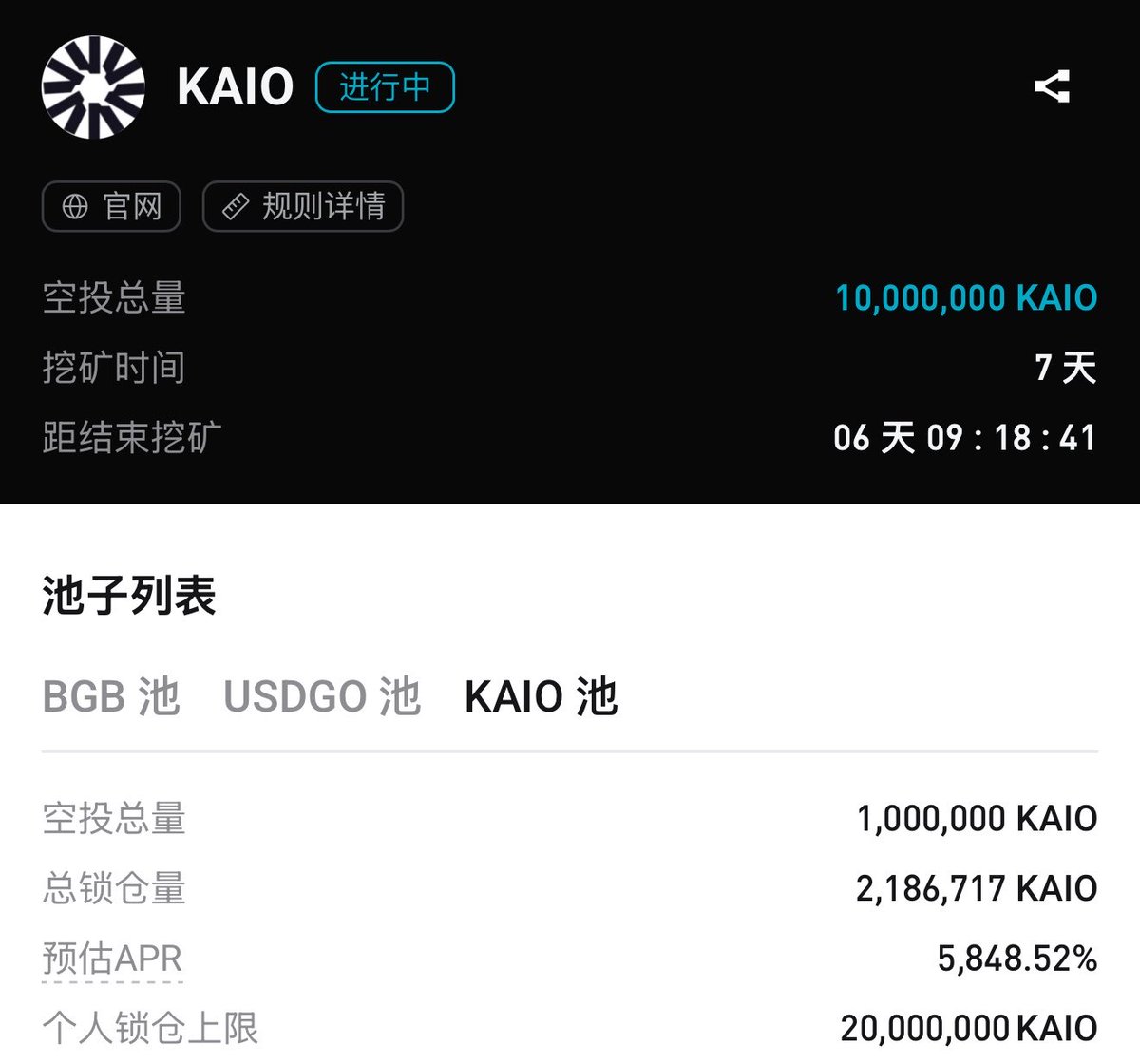Click the 10,000,000 KAIO airdrop total
Image resolution: width=1140 pixels, height=1064 pixels.
966,298
